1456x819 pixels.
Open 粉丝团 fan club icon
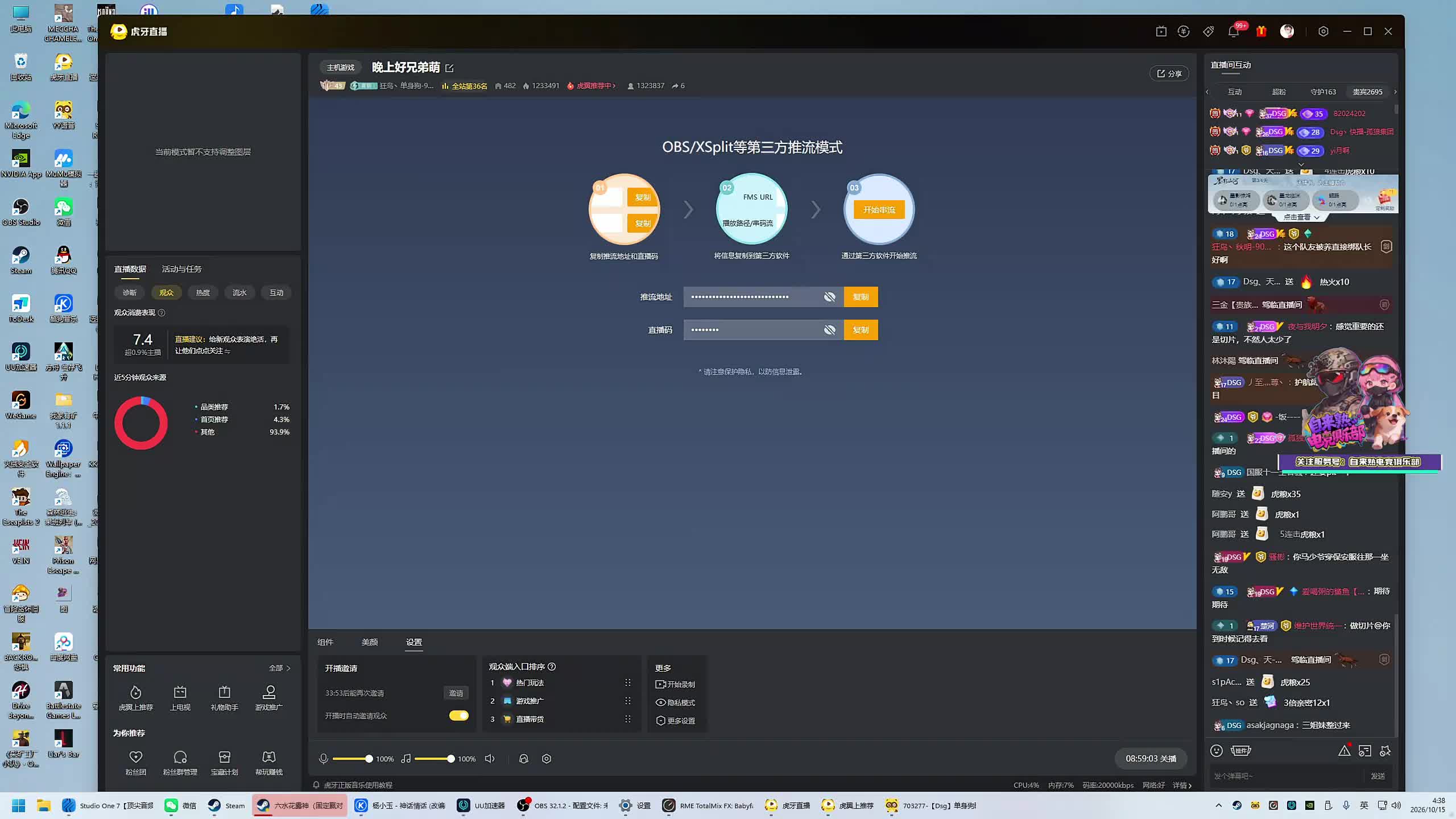(x=135, y=763)
